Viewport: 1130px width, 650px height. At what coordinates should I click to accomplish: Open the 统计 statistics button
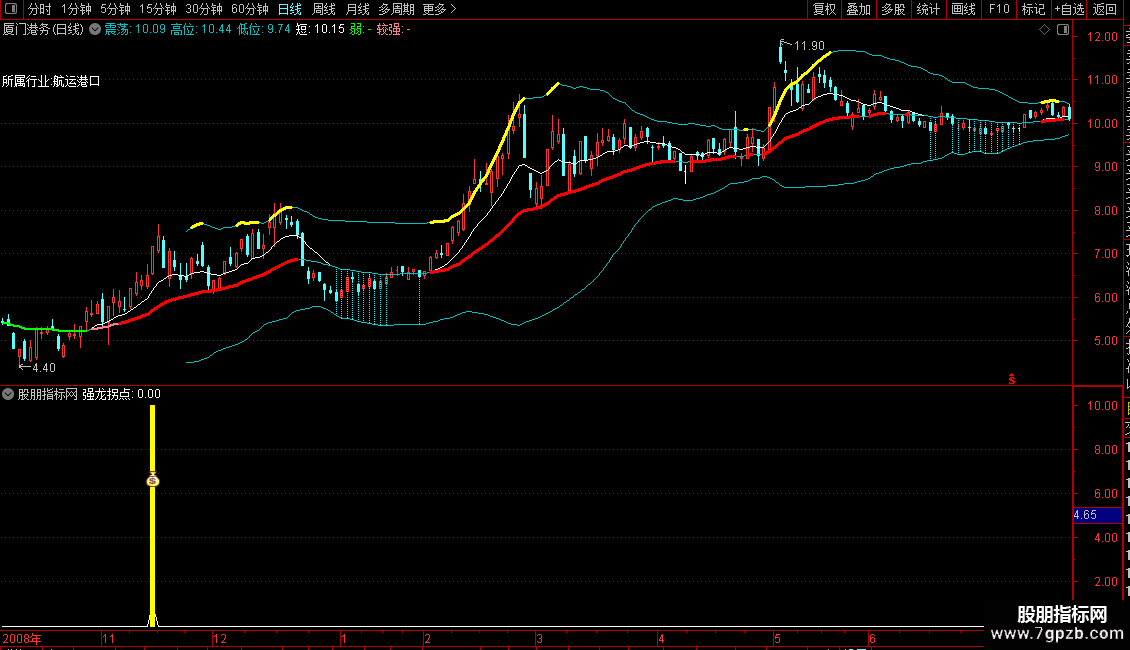(x=927, y=9)
